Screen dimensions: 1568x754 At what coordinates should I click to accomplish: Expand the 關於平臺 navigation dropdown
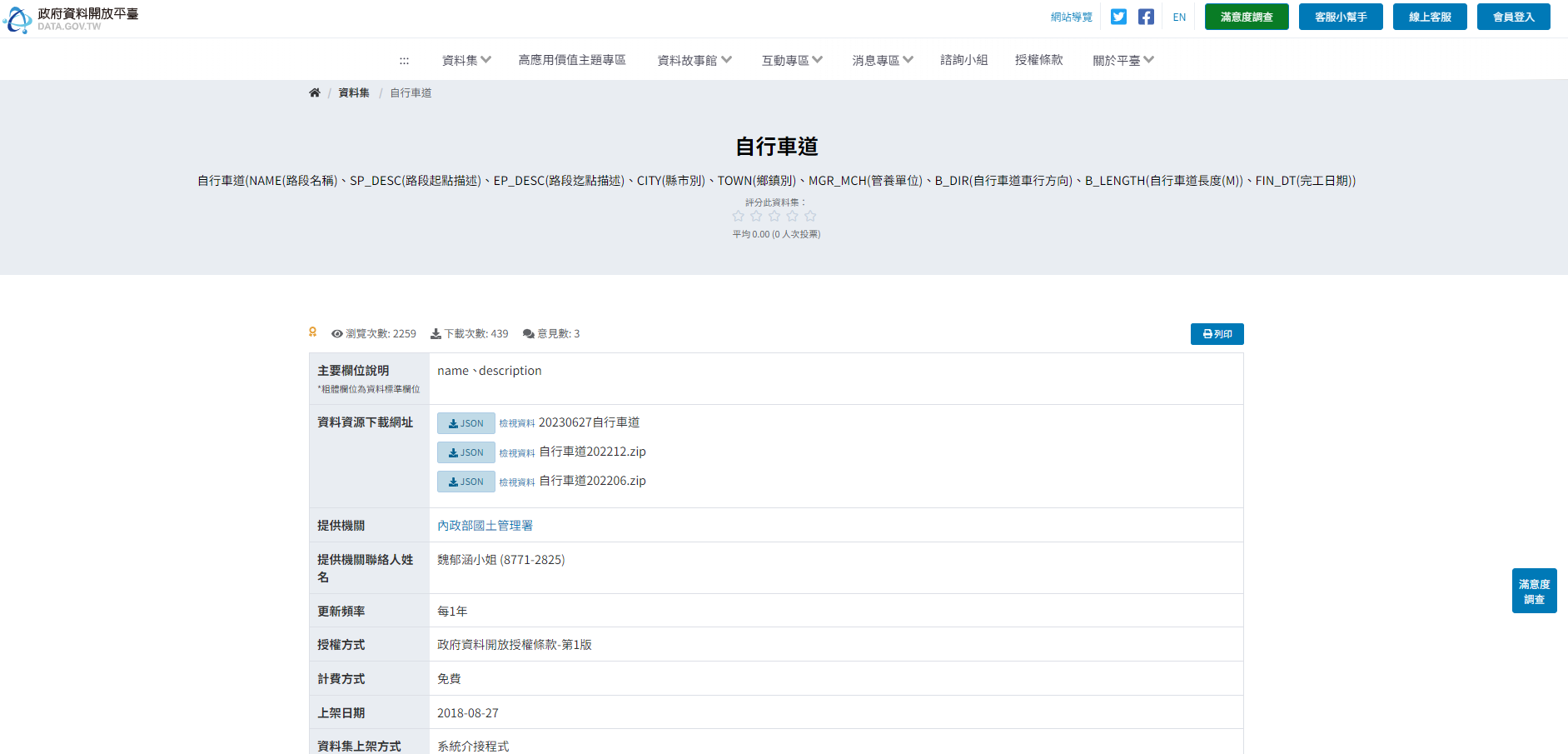[x=1123, y=60]
